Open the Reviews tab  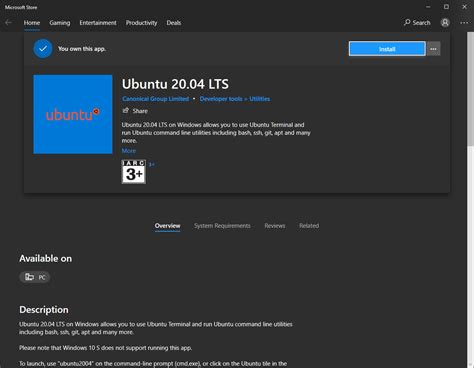tap(275, 226)
